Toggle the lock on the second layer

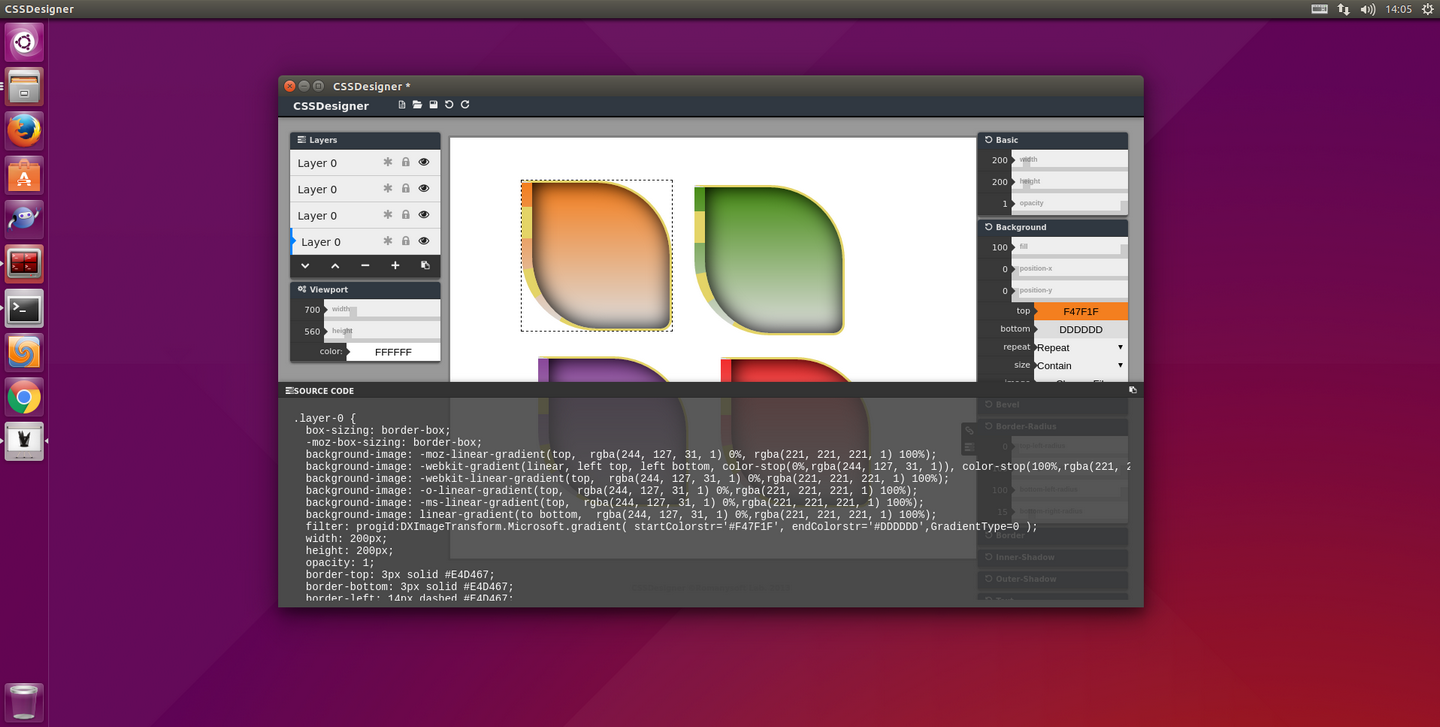(405, 188)
